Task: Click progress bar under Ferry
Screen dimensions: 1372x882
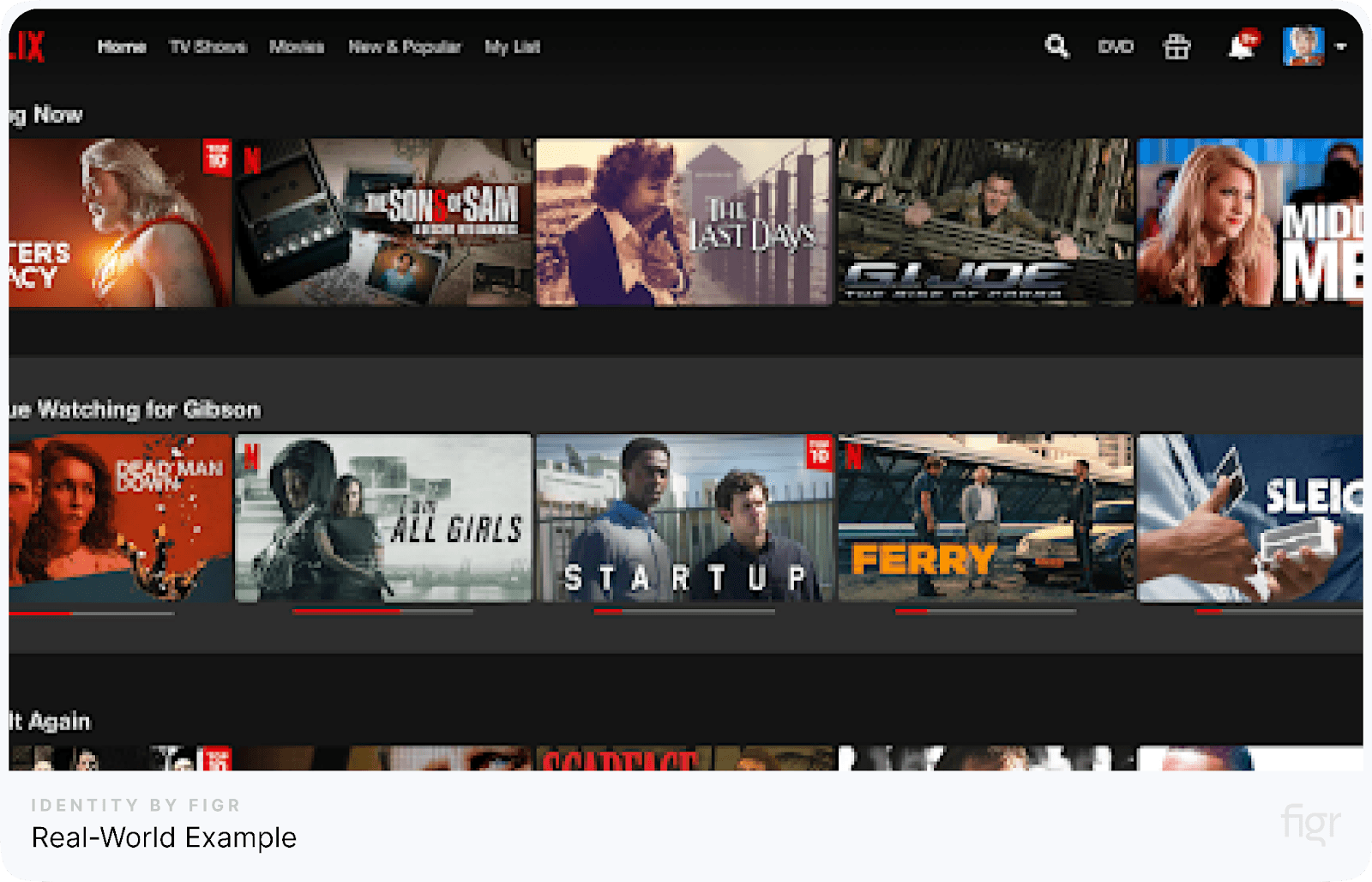Action: point(985,612)
